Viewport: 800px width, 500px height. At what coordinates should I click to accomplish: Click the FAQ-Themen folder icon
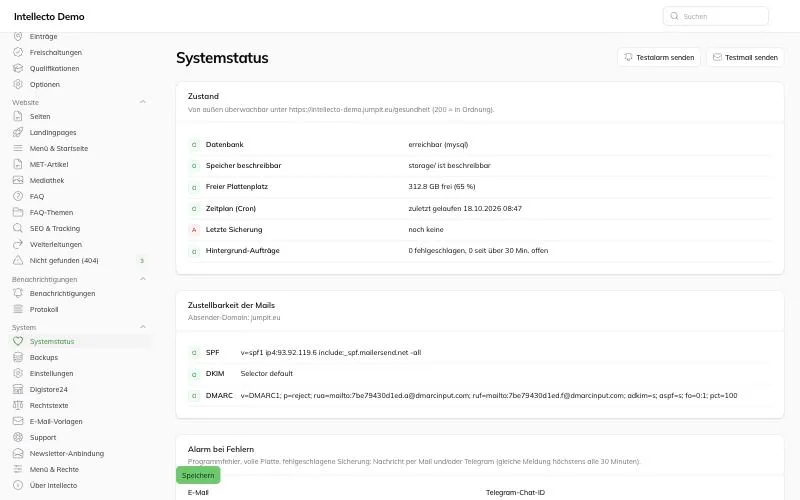coord(18,212)
